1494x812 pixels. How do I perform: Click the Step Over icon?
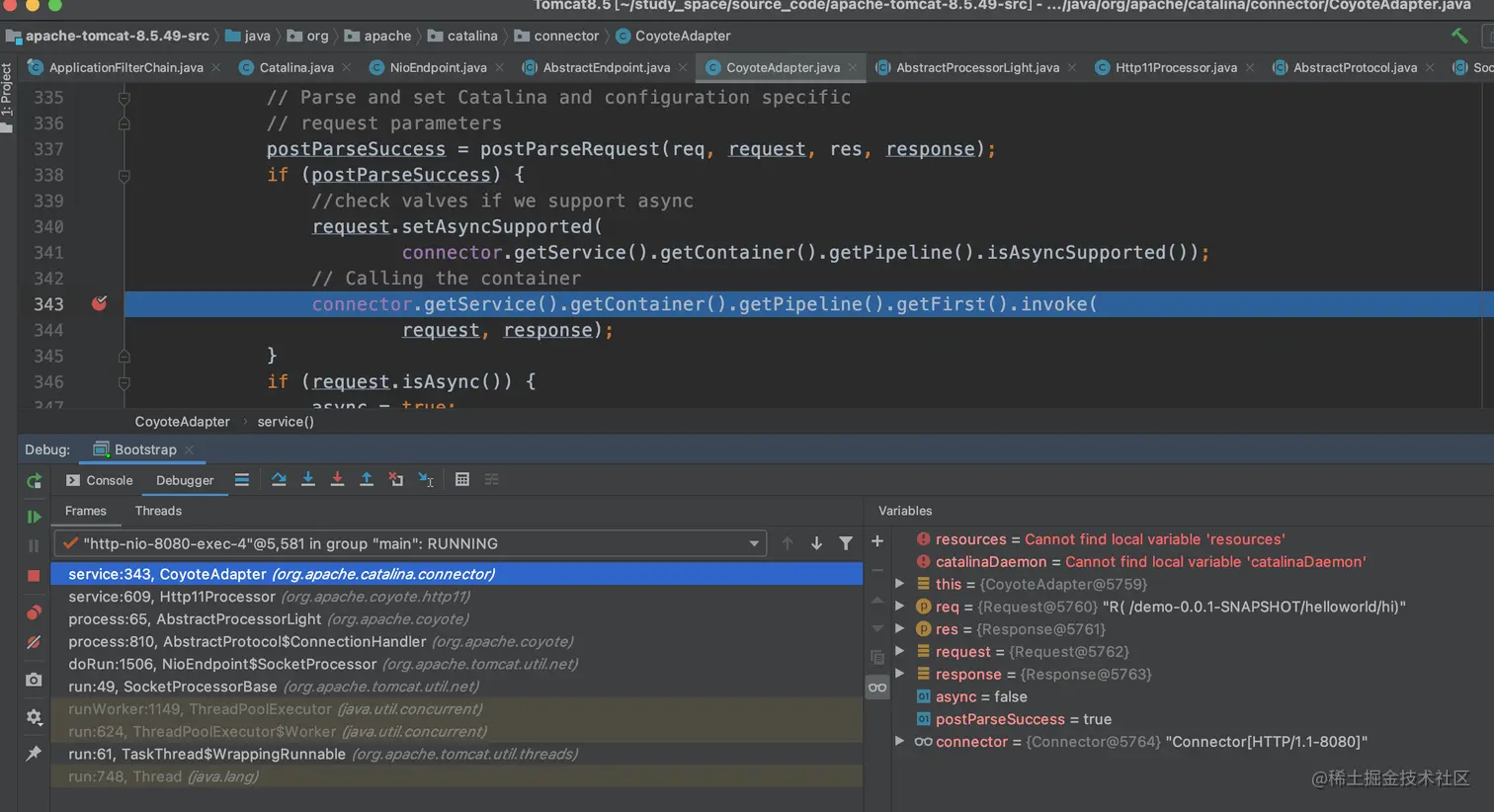(279, 480)
